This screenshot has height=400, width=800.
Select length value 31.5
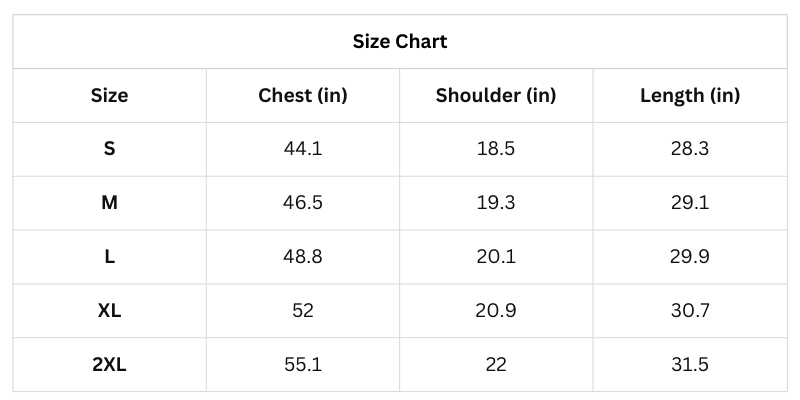click(690, 365)
